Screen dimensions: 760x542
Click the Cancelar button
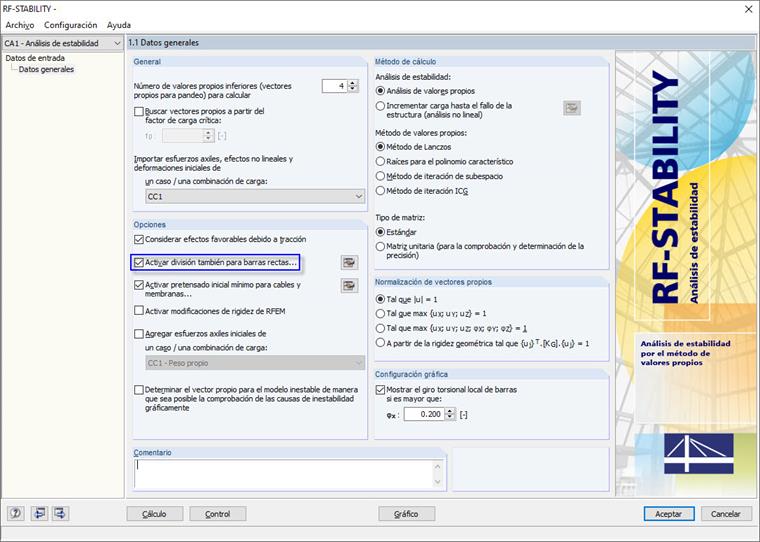pos(726,514)
